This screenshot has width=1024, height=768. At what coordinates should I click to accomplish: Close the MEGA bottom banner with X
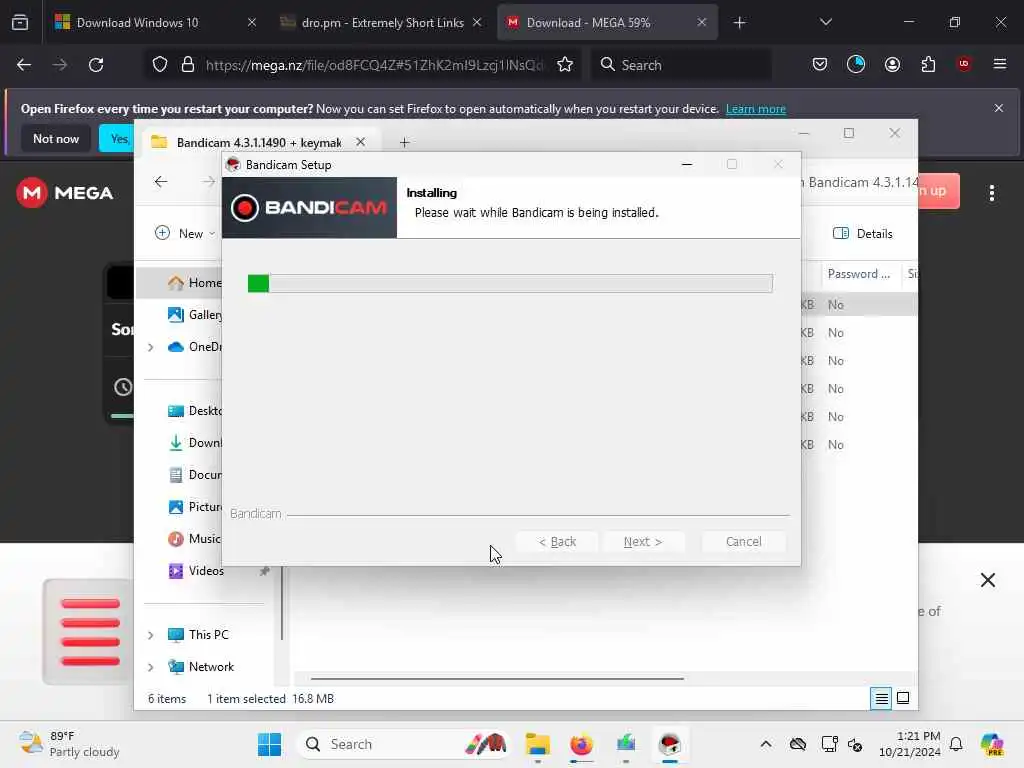click(x=987, y=580)
